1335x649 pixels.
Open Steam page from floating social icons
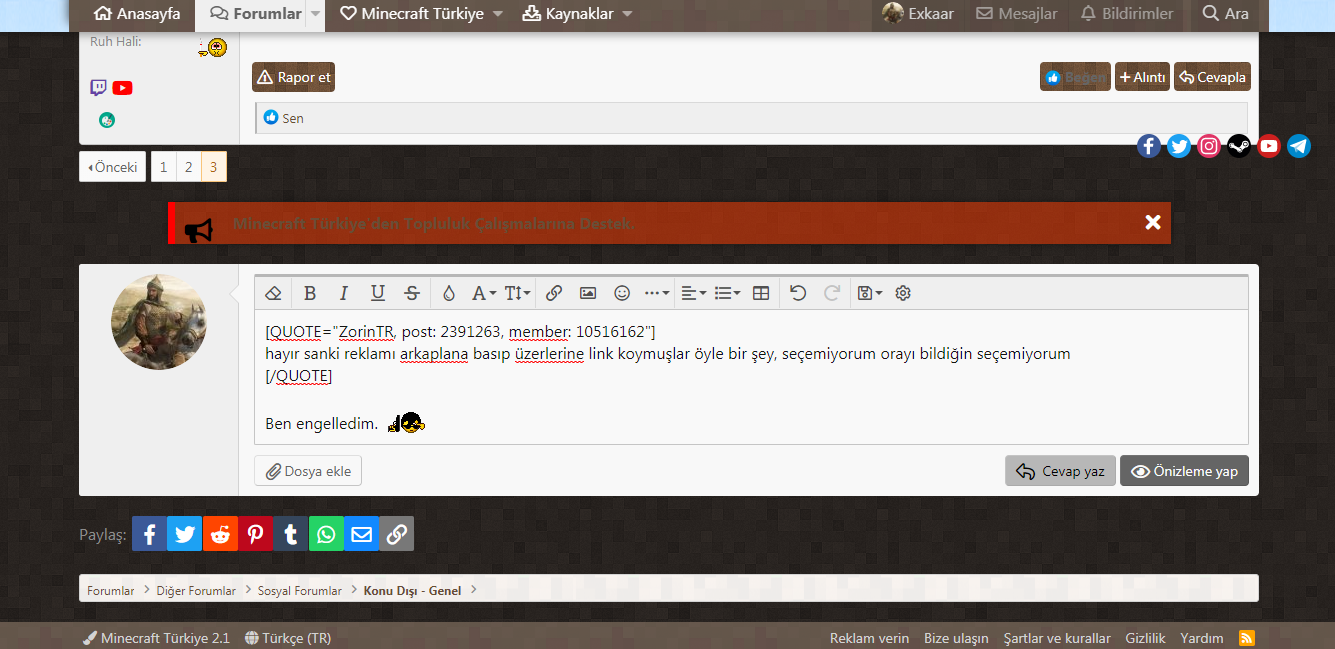pos(1239,146)
